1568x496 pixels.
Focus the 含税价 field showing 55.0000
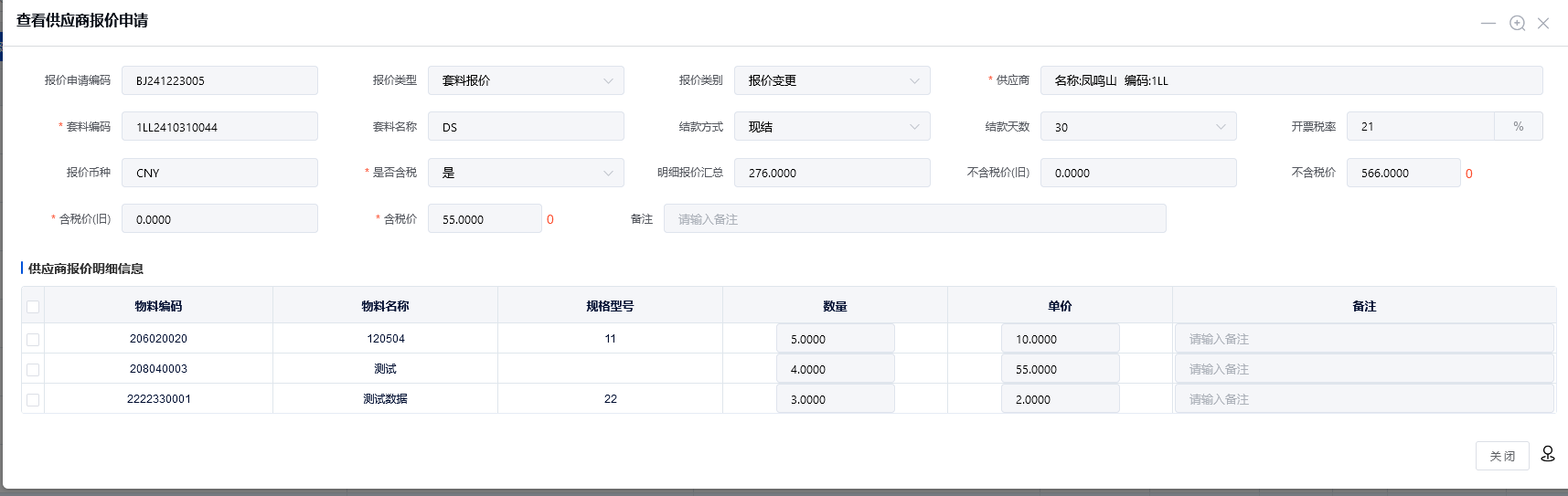click(485, 219)
